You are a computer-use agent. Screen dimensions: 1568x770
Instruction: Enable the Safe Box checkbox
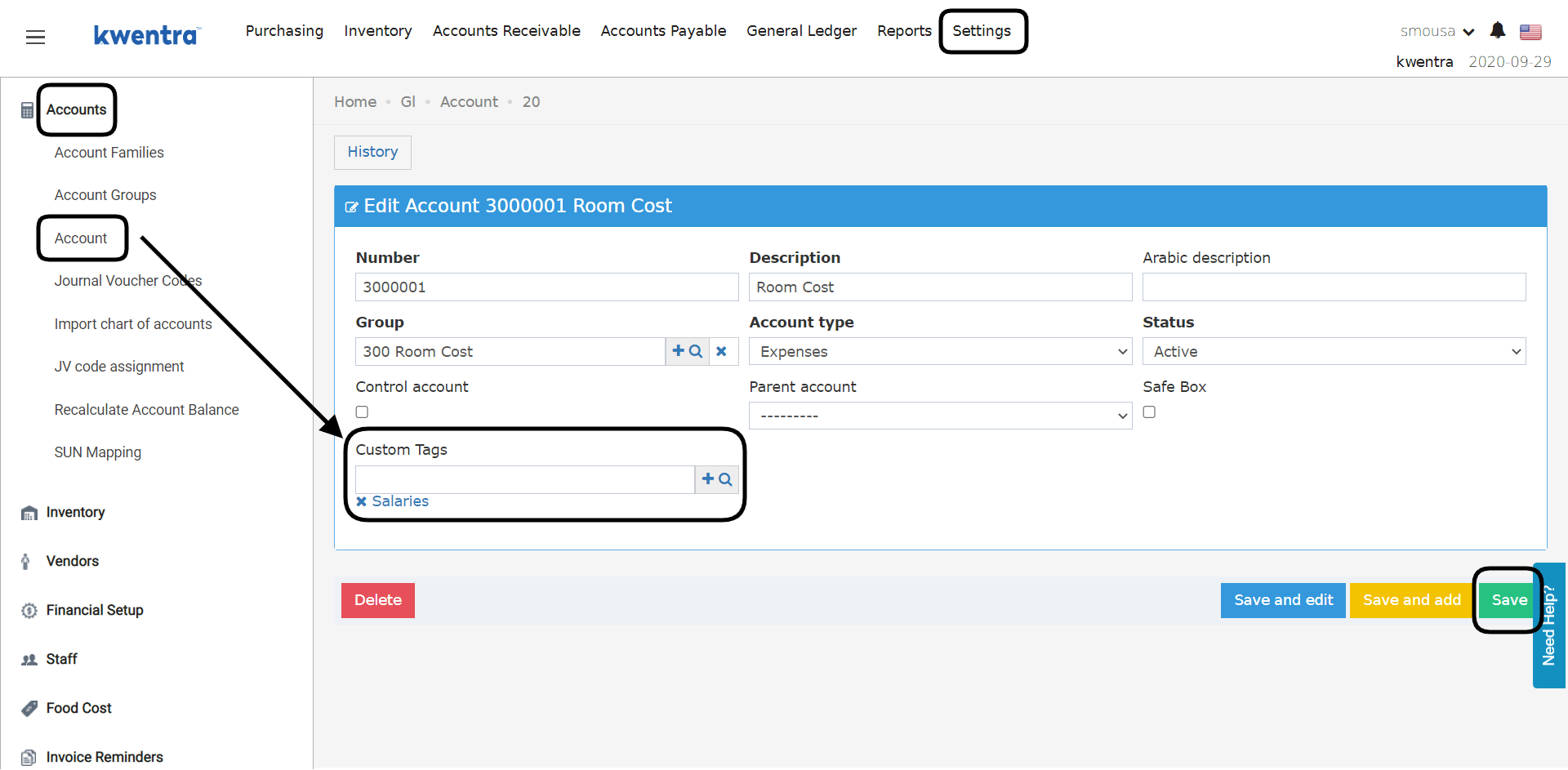tap(1149, 412)
